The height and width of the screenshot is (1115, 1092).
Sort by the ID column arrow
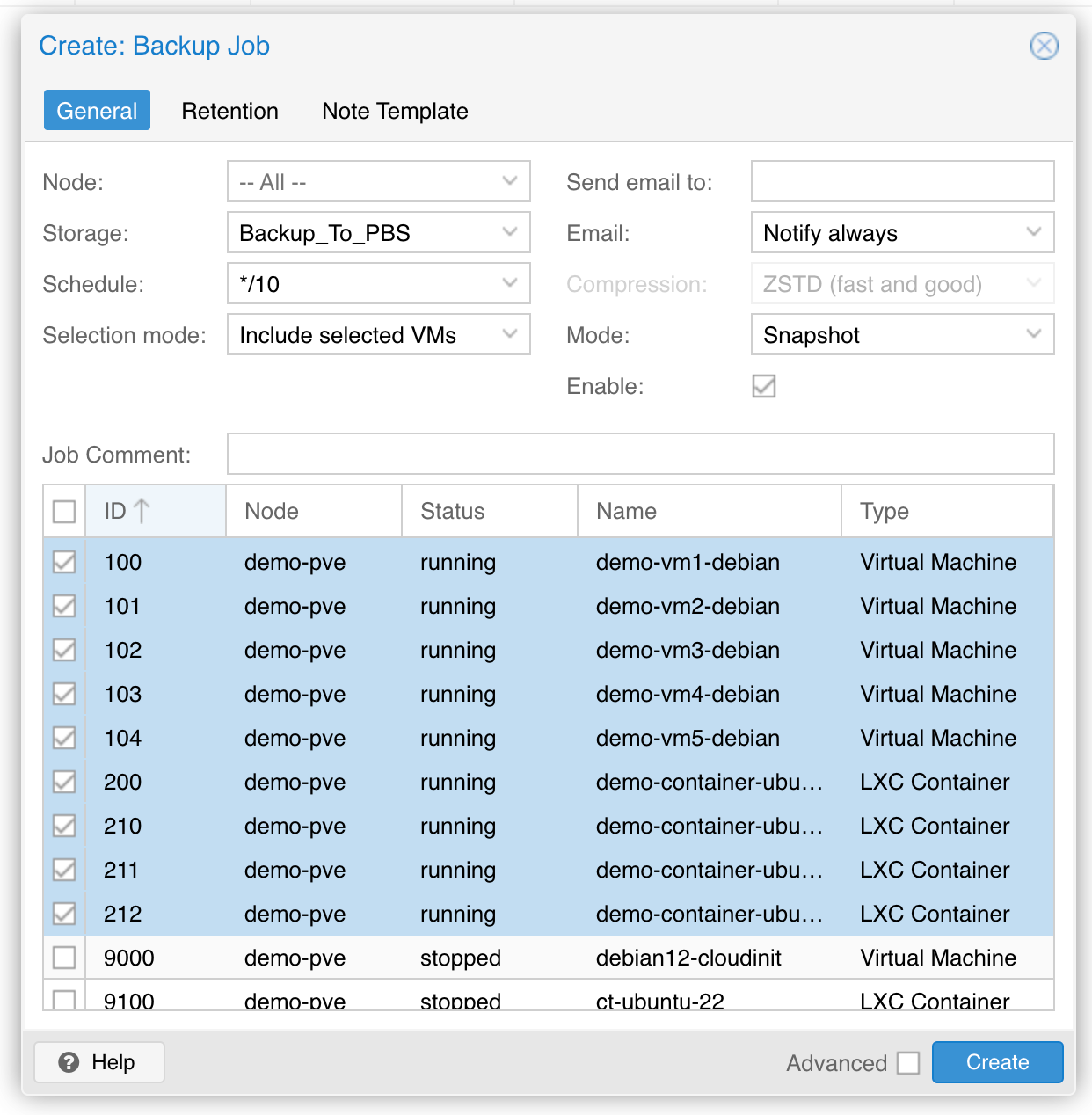point(142,511)
